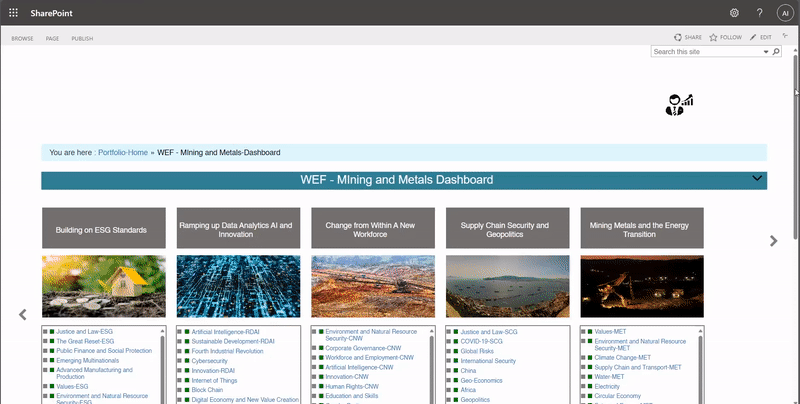Screen dimensions: 800x404
Task: Click the green square beside China
Action: (x=456, y=370)
